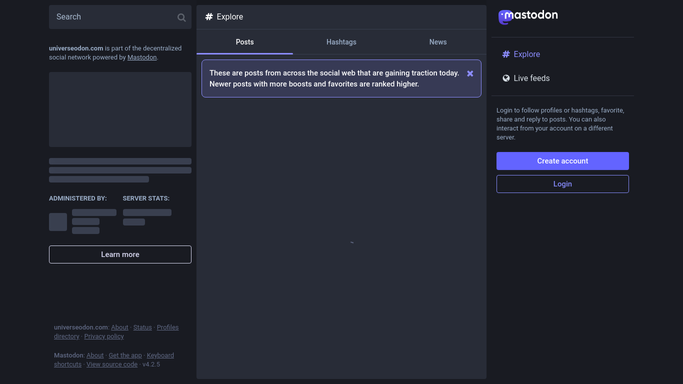
Task: Open the Mastodon link in server description
Action: tap(142, 57)
